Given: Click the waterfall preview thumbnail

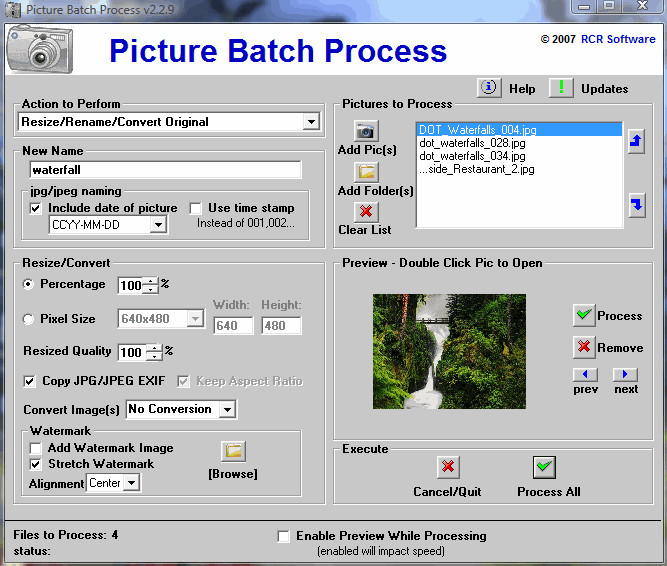Looking at the screenshot, I should 449,351.
